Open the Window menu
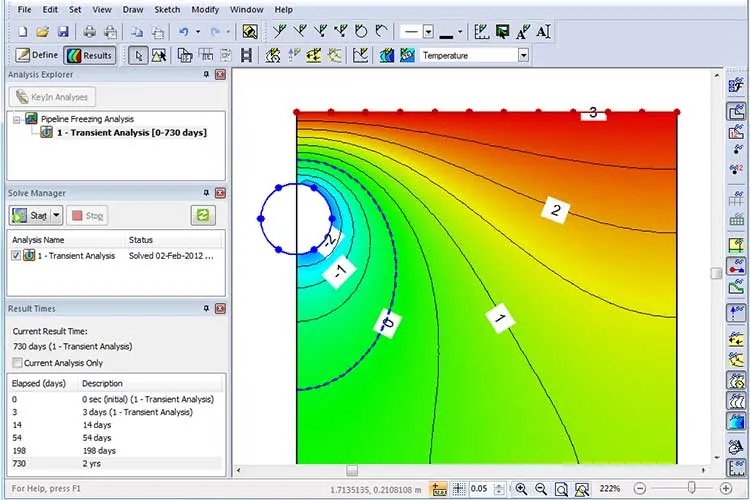Viewport: 750px width, 500px height. click(247, 10)
